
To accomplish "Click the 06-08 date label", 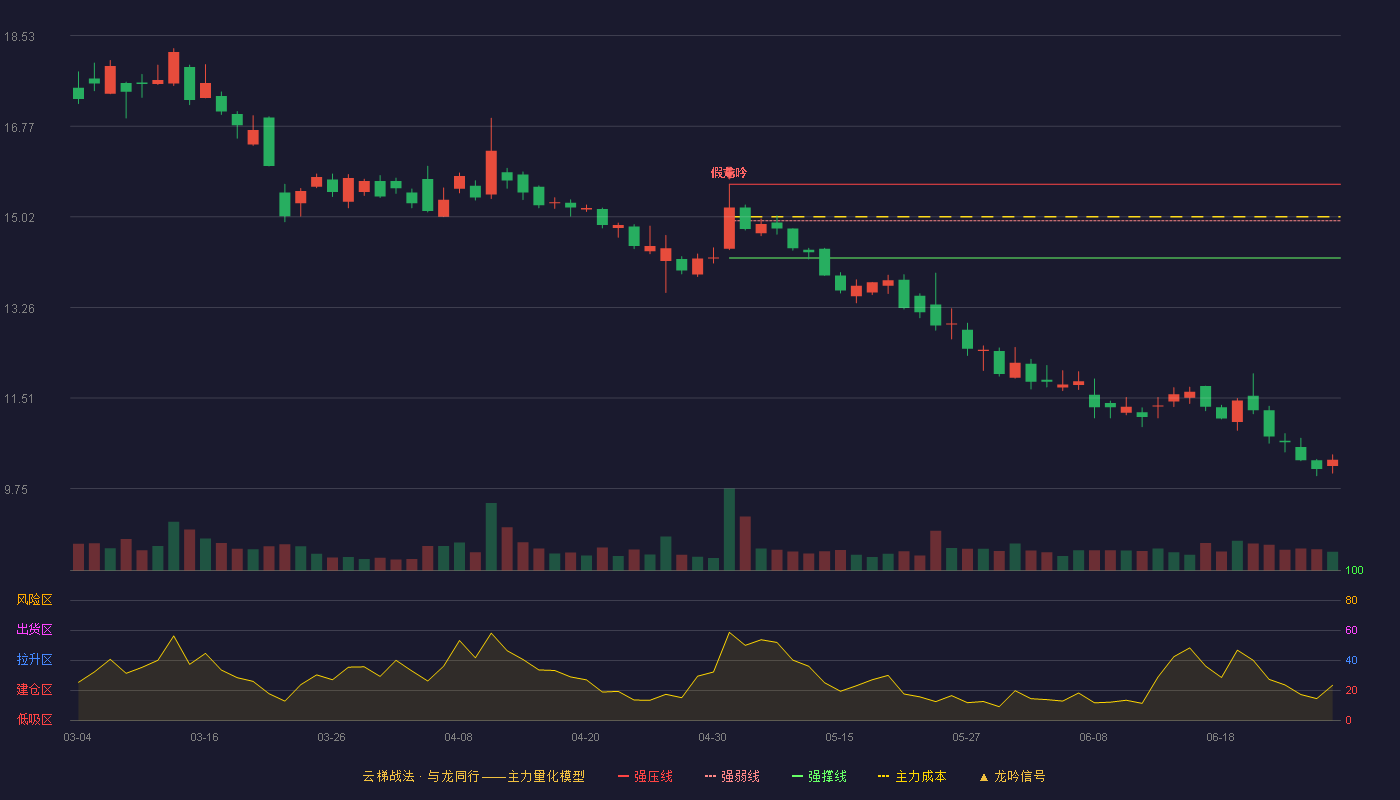I will pyautogui.click(x=1094, y=737).
